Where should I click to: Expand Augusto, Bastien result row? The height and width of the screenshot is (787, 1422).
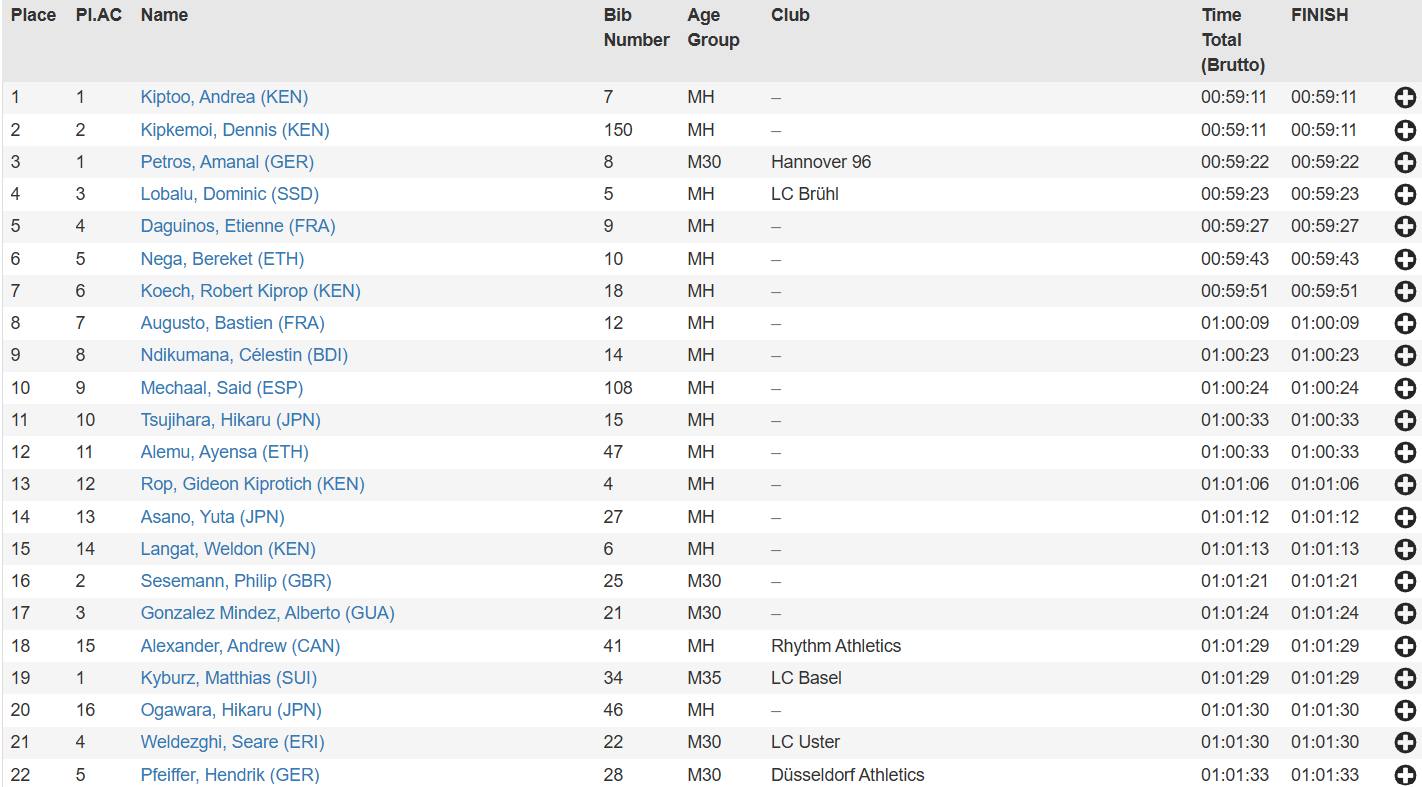1404,324
